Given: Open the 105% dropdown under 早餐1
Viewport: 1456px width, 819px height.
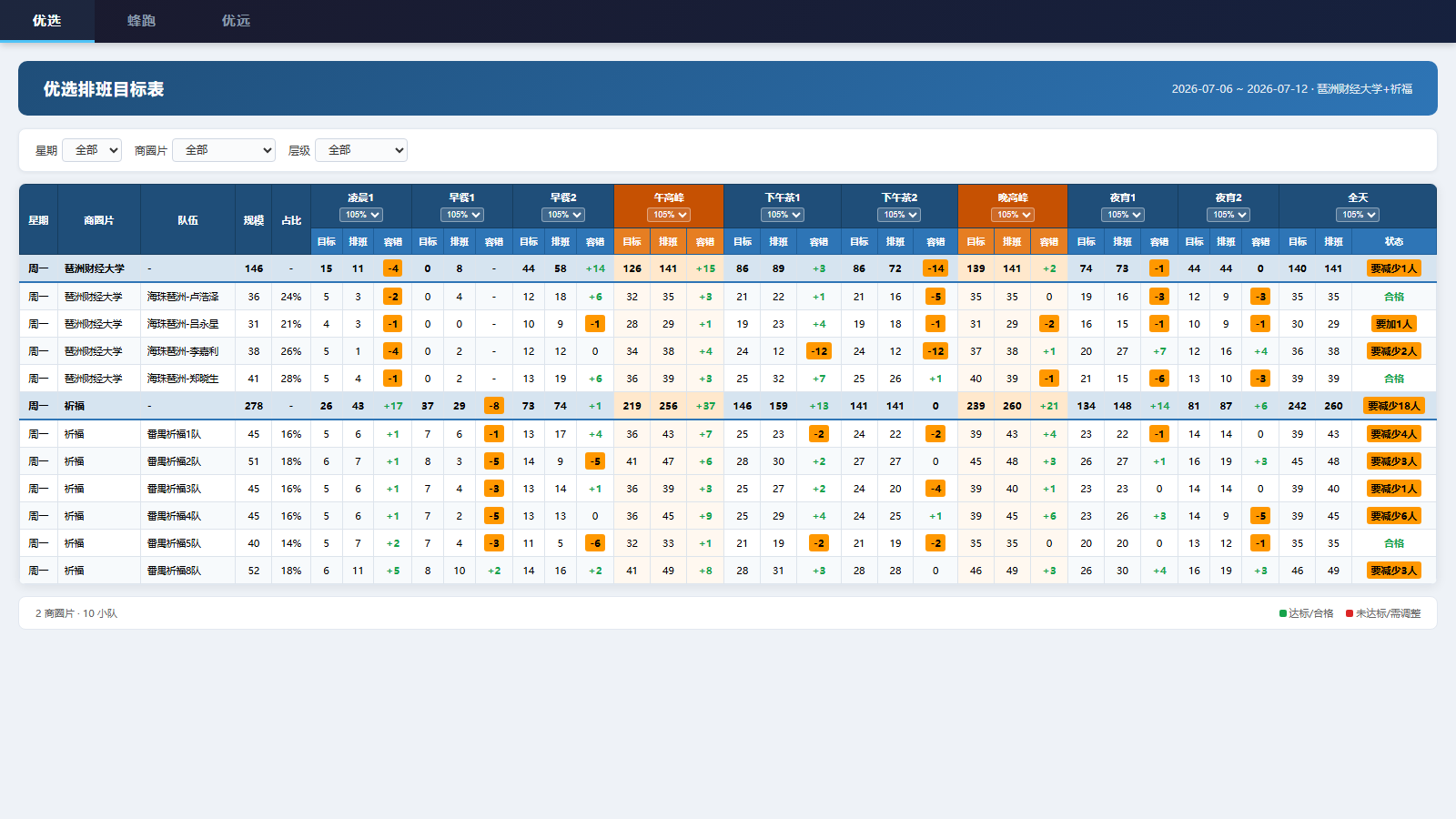Looking at the screenshot, I should 462,215.
